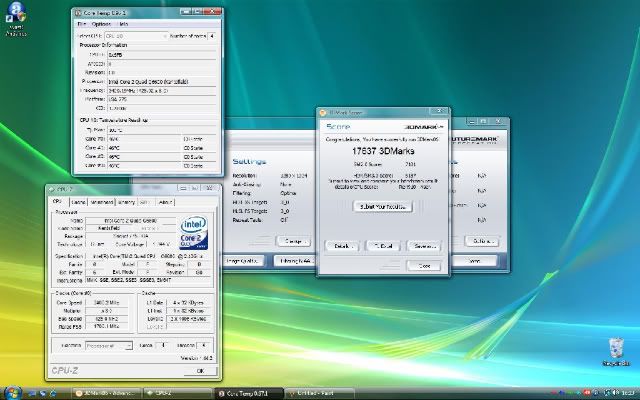Open Help menu in Core Temp
Image resolution: width=640 pixels, height=400 pixels.
(x=123, y=24)
